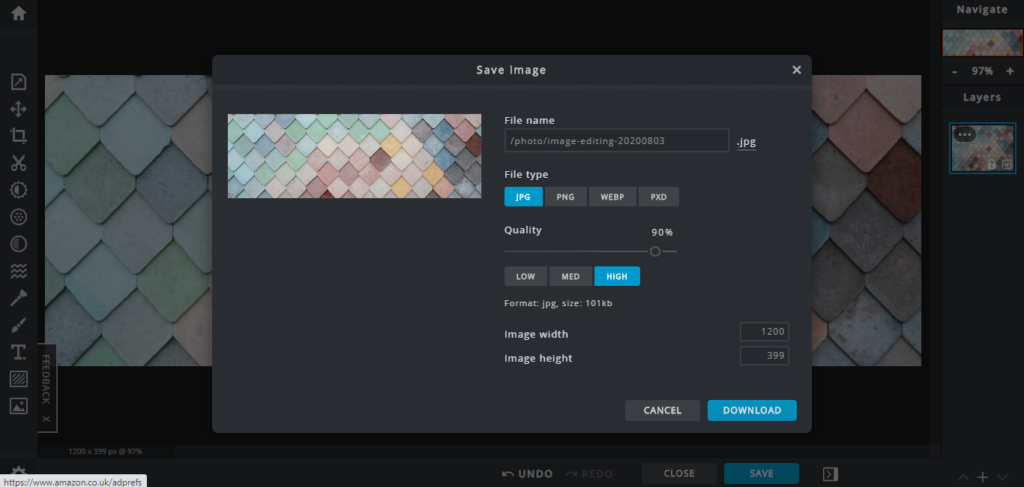The height and width of the screenshot is (487, 1024).
Task: Click the Home icon
Action: click(18, 14)
